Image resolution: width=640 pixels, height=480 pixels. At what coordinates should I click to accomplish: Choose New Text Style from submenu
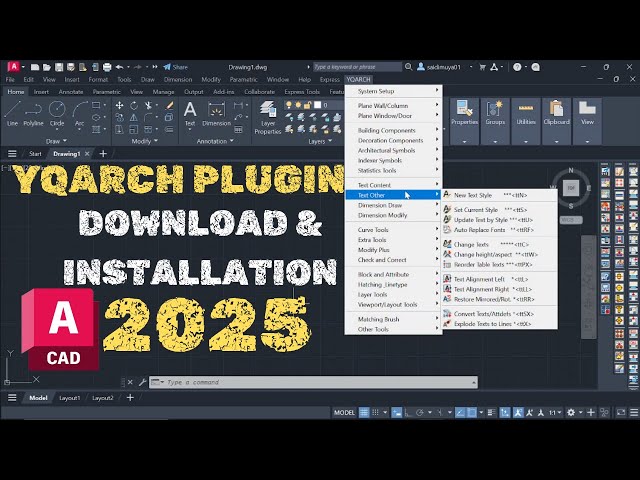click(x=500, y=195)
